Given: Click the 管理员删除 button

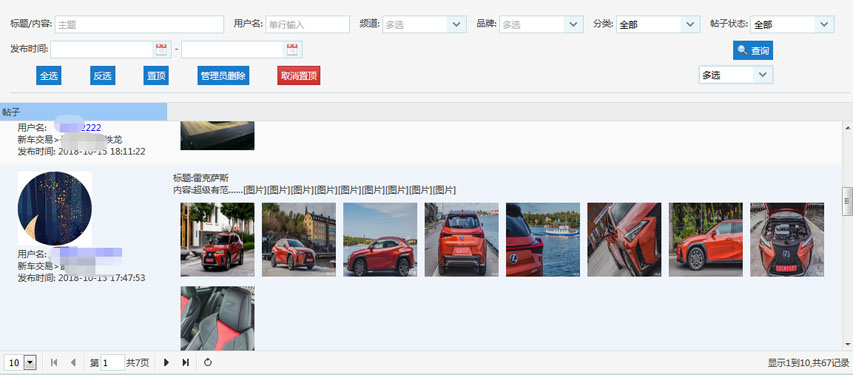Looking at the screenshot, I should coord(223,76).
